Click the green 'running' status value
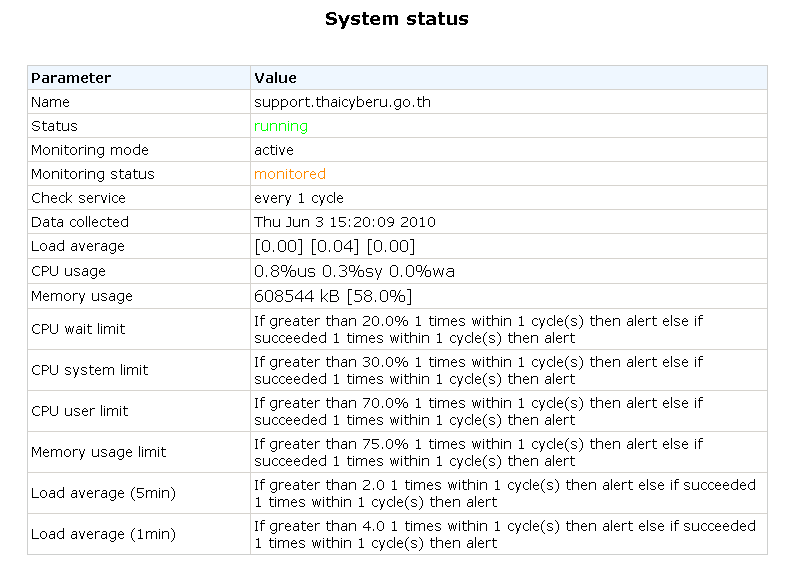794x568 pixels. click(x=281, y=127)
